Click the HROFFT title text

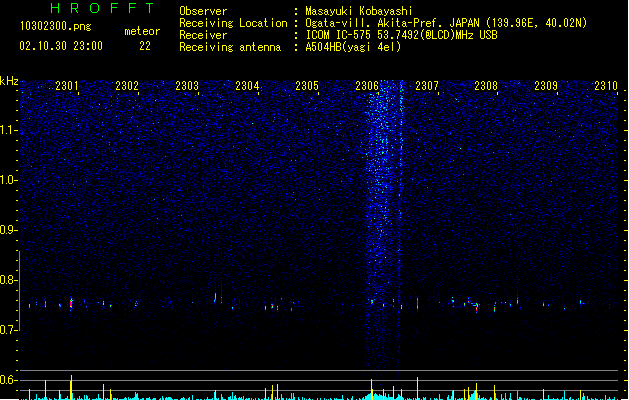[x=103, y=8]
